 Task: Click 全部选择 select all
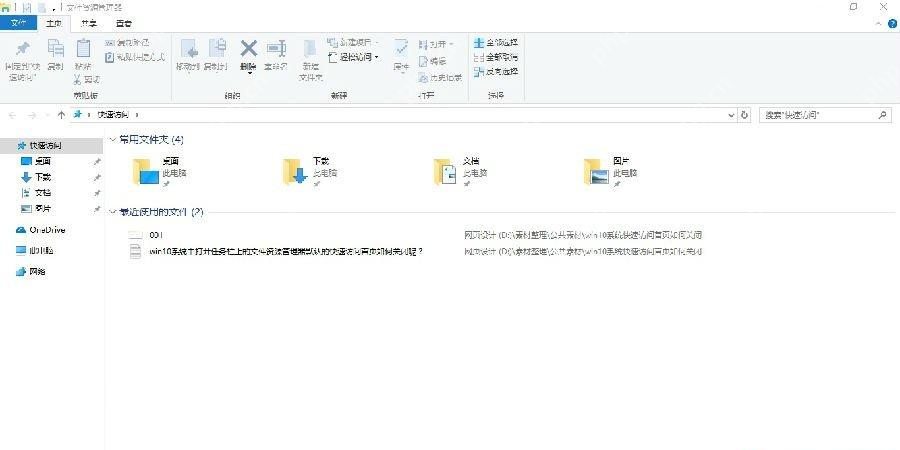pyautogui.click(x=496, y=42)
